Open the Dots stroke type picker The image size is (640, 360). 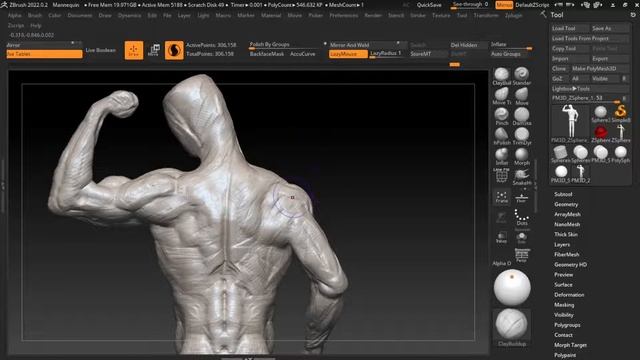pos(522,216)
